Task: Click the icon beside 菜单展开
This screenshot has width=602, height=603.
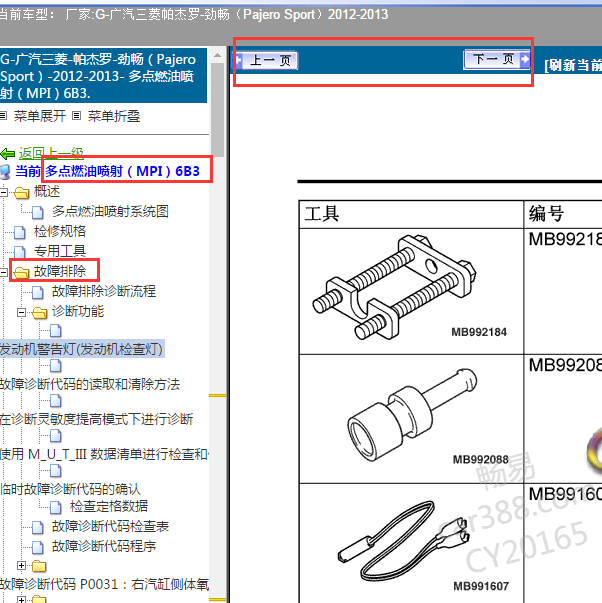Action: [x=3, y=115]
